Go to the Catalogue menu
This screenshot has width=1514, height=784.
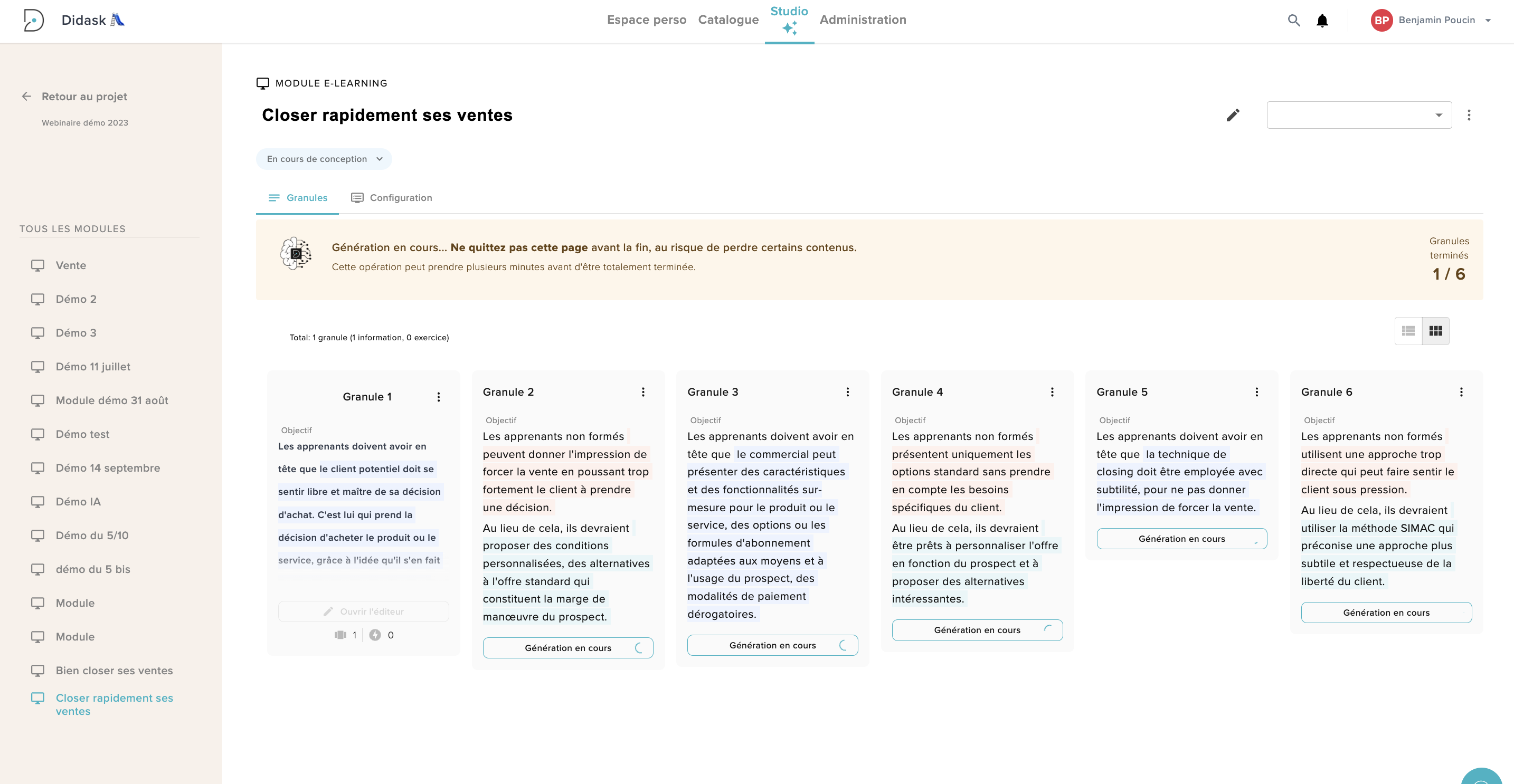click(727, 20)
